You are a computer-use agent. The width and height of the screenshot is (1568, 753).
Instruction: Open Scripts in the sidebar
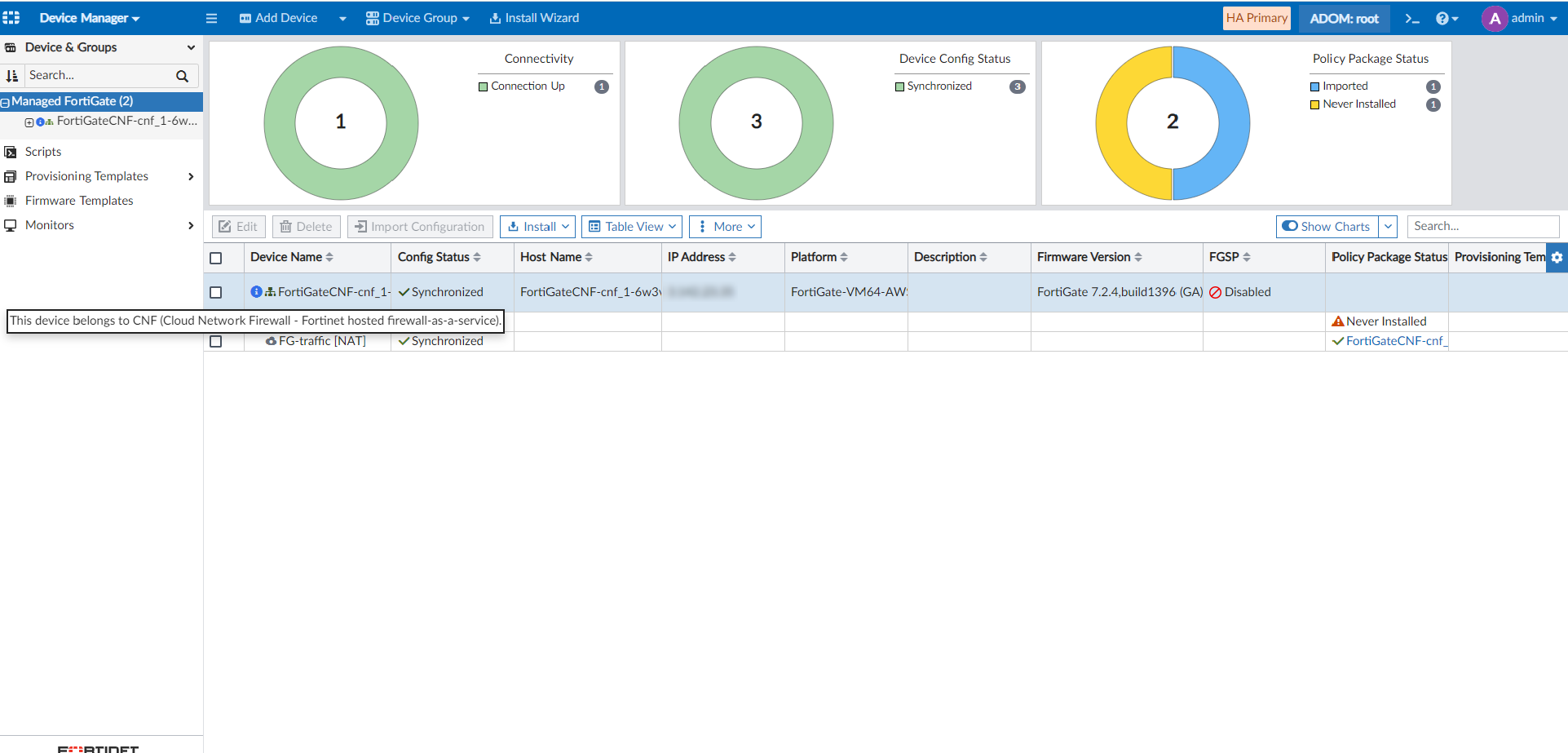pos(43,152)
